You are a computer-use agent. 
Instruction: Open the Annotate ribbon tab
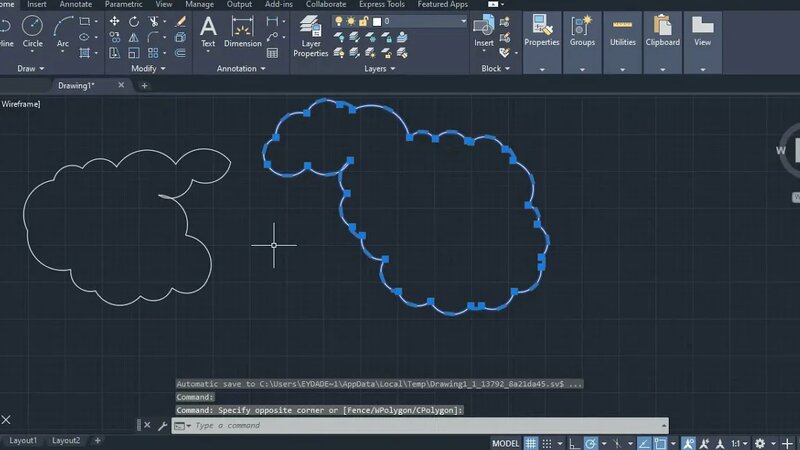tap(76, 4)
